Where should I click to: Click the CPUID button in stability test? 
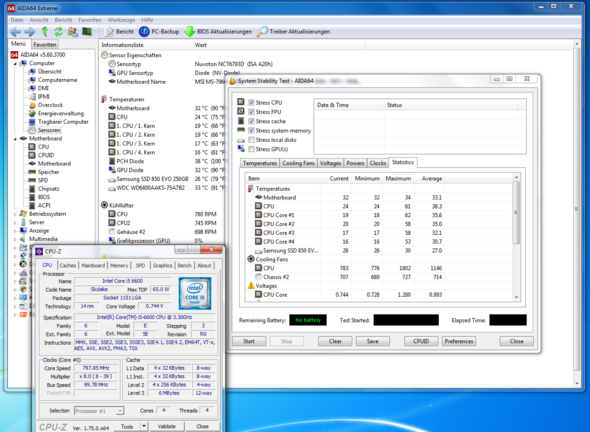click(x=421, y=341)
